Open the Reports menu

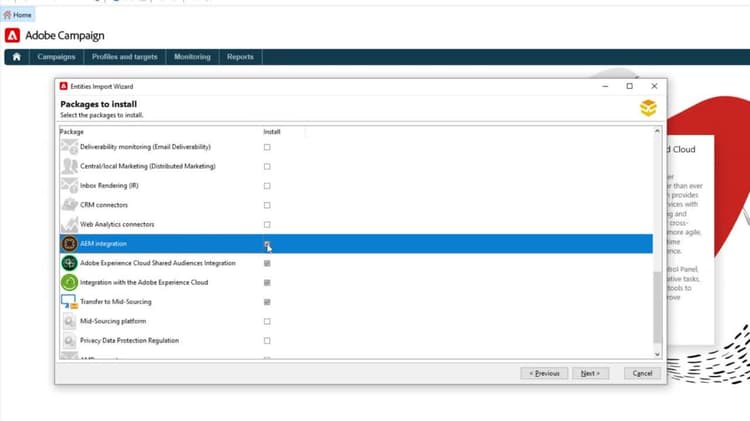click(x=240, y=57)
